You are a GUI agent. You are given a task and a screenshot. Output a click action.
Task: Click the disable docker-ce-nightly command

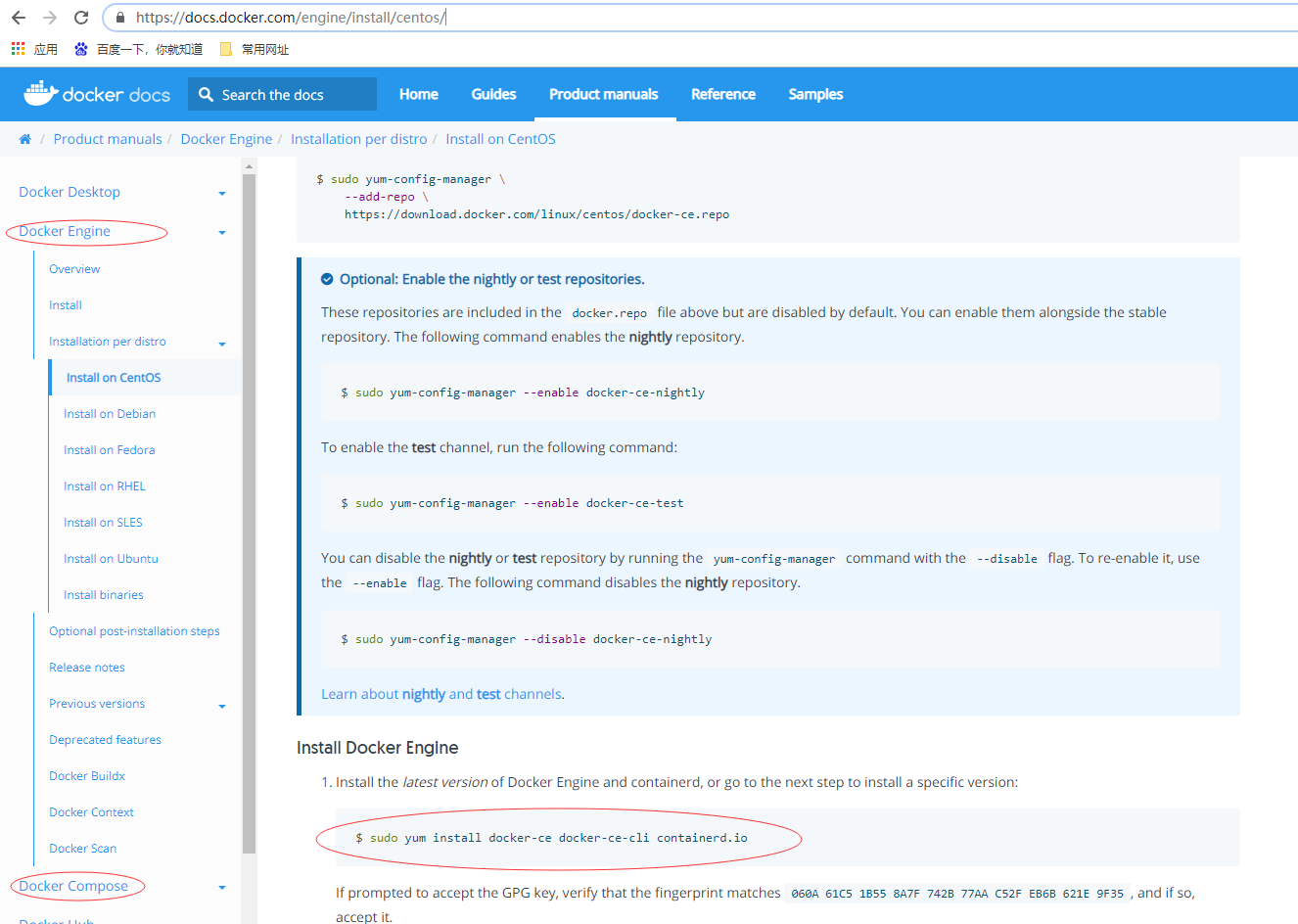[526, 639]
